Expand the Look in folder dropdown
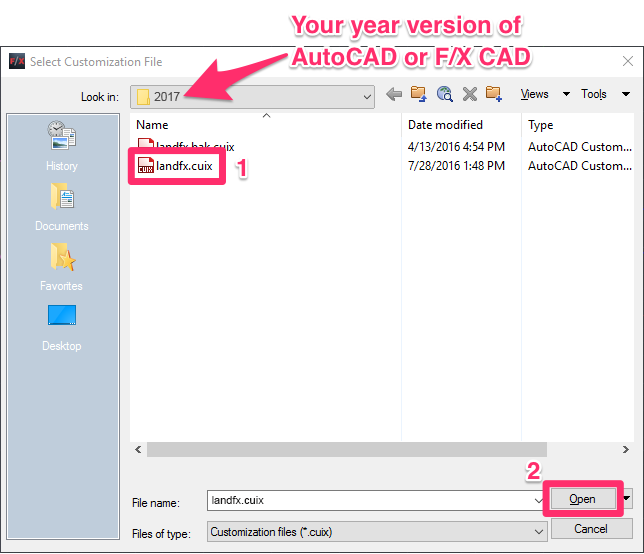644x554 pixels. coord(367,97)
